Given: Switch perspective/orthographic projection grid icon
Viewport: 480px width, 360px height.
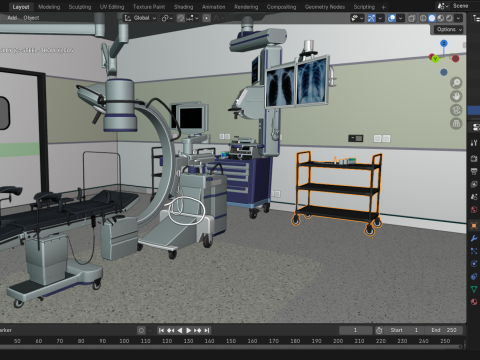Looking at the screenshot, I should 456,124.
